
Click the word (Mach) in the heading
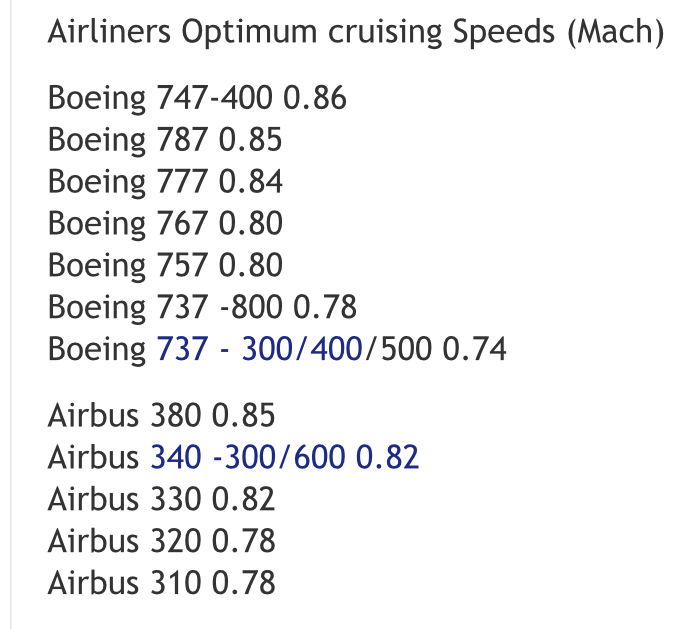click(x=615, y=32)
